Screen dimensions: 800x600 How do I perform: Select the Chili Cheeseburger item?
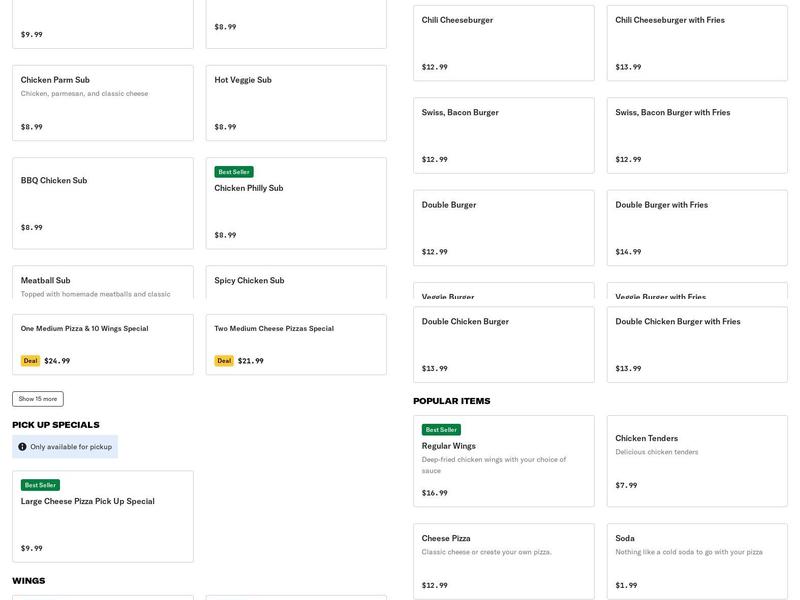(503, 42)
